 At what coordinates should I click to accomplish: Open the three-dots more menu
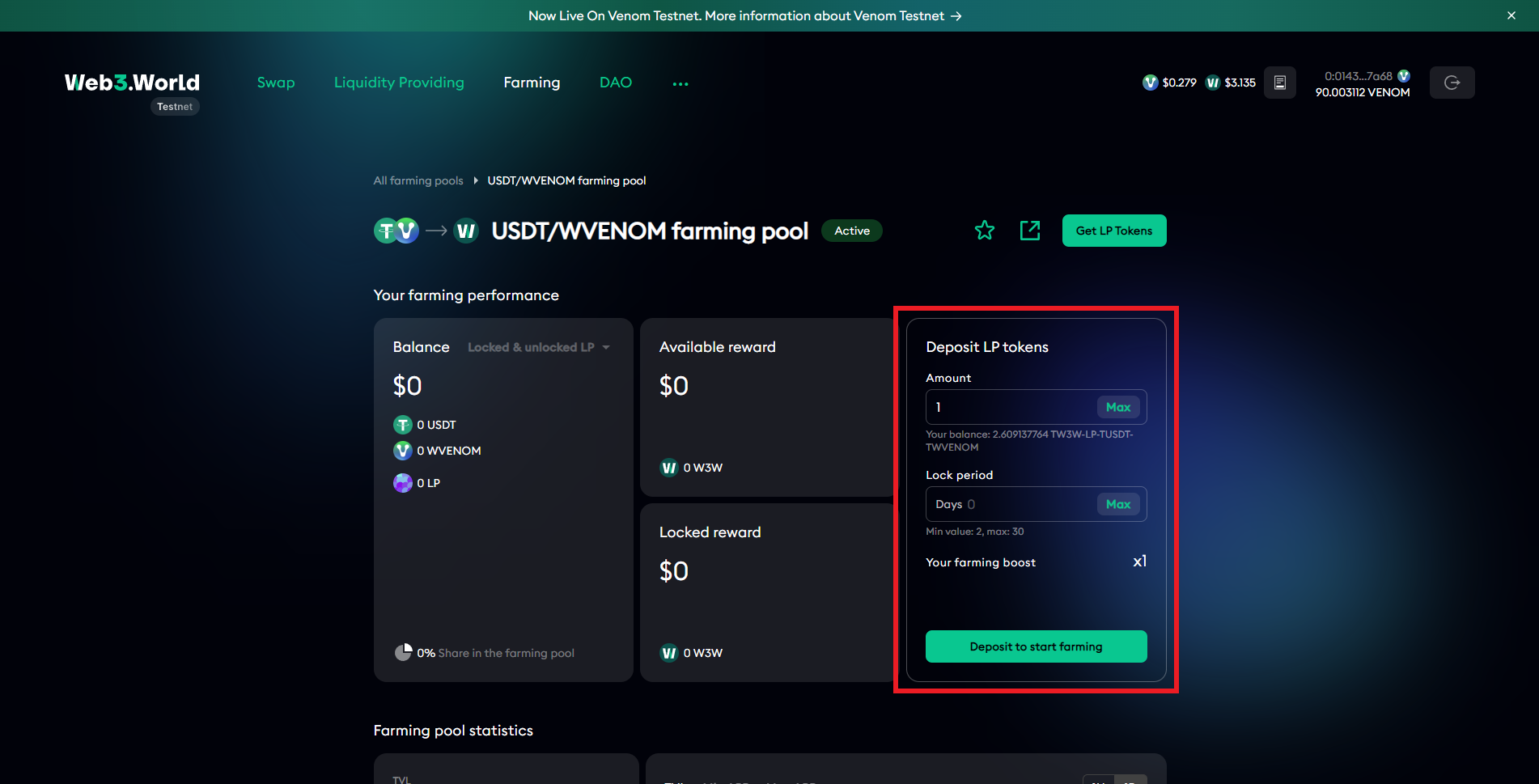(x=680, y=83)
